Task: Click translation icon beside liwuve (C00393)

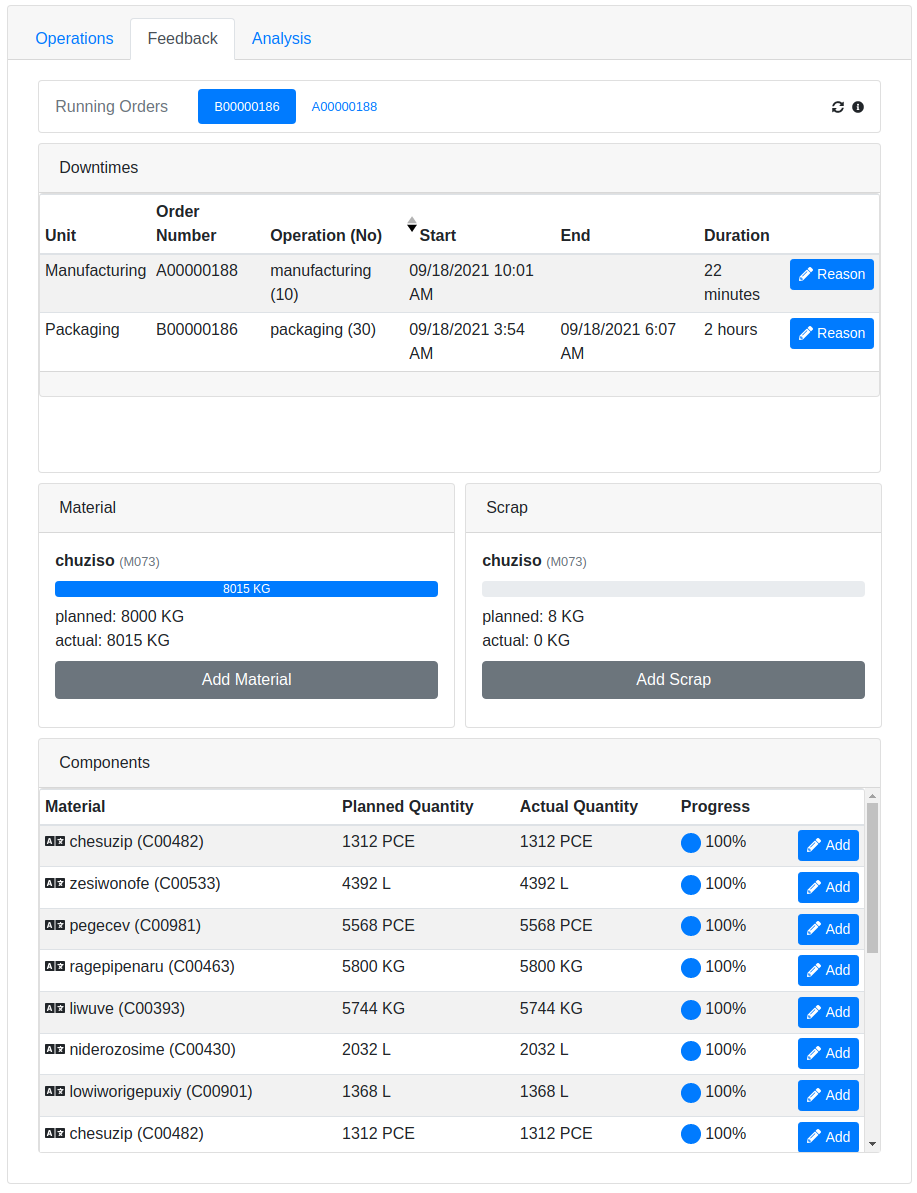Action: point(55,1009)
